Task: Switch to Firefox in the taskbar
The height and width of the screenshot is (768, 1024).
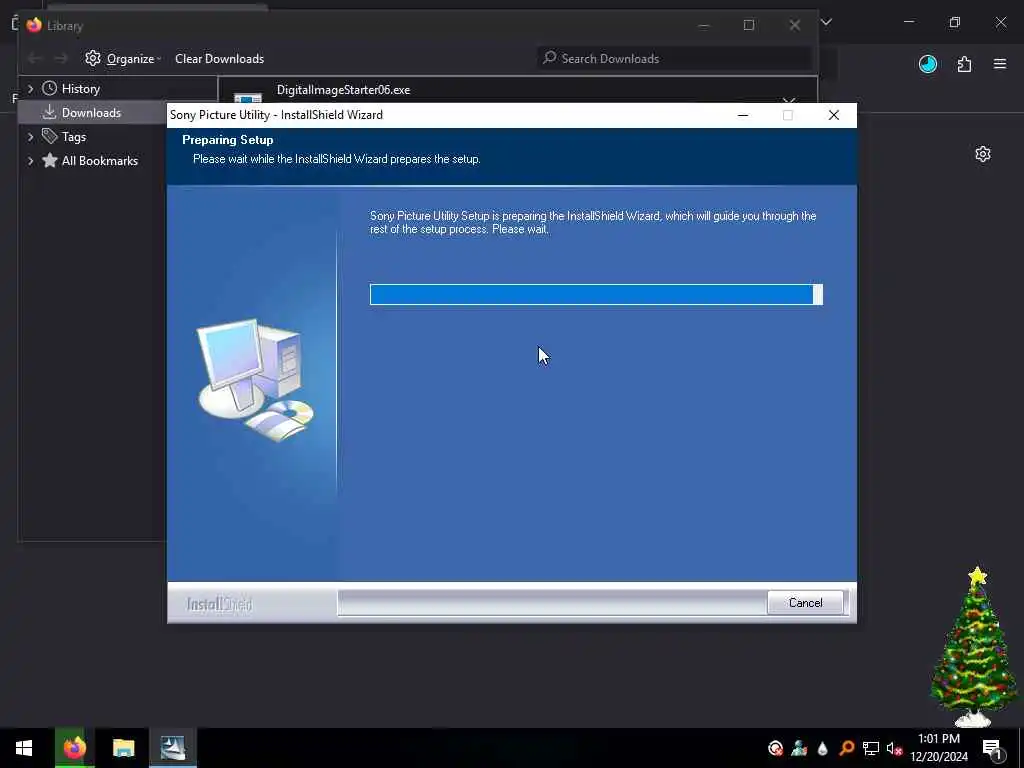Action: tap(74, 748)
